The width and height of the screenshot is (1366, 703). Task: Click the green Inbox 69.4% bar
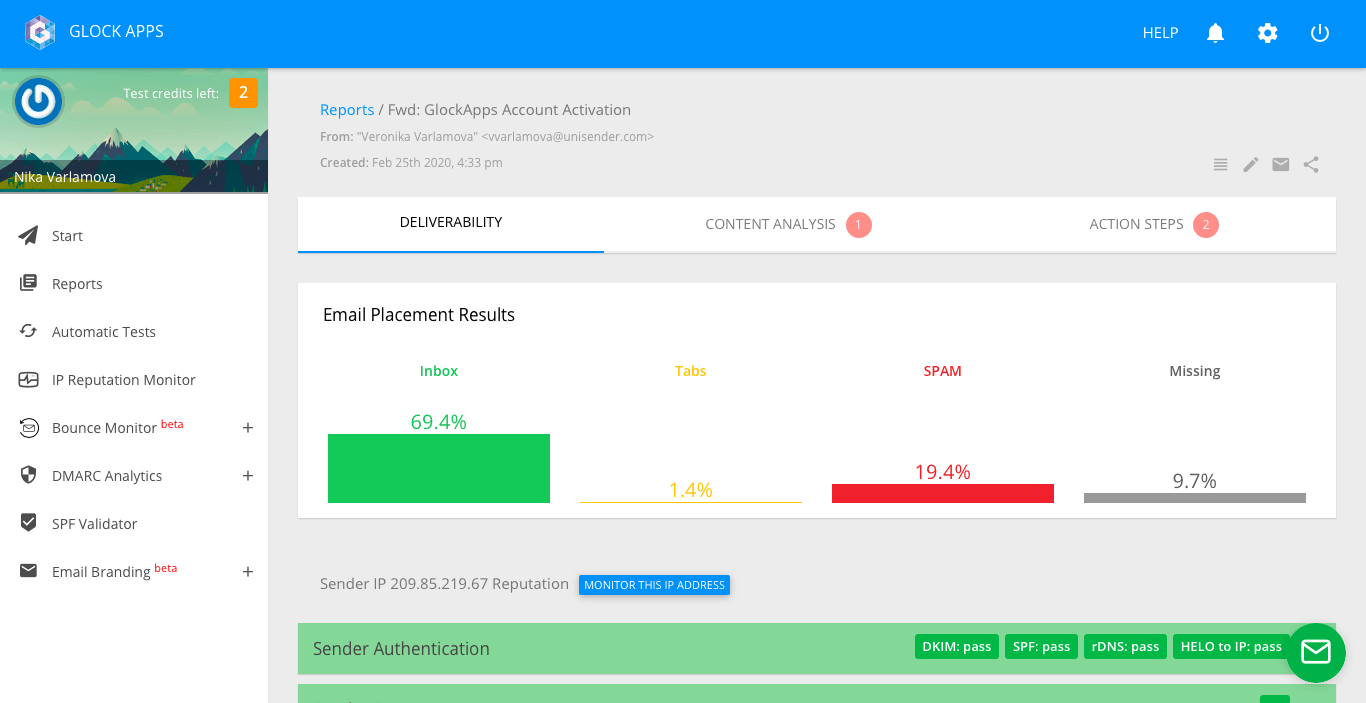tap(439, 468)
